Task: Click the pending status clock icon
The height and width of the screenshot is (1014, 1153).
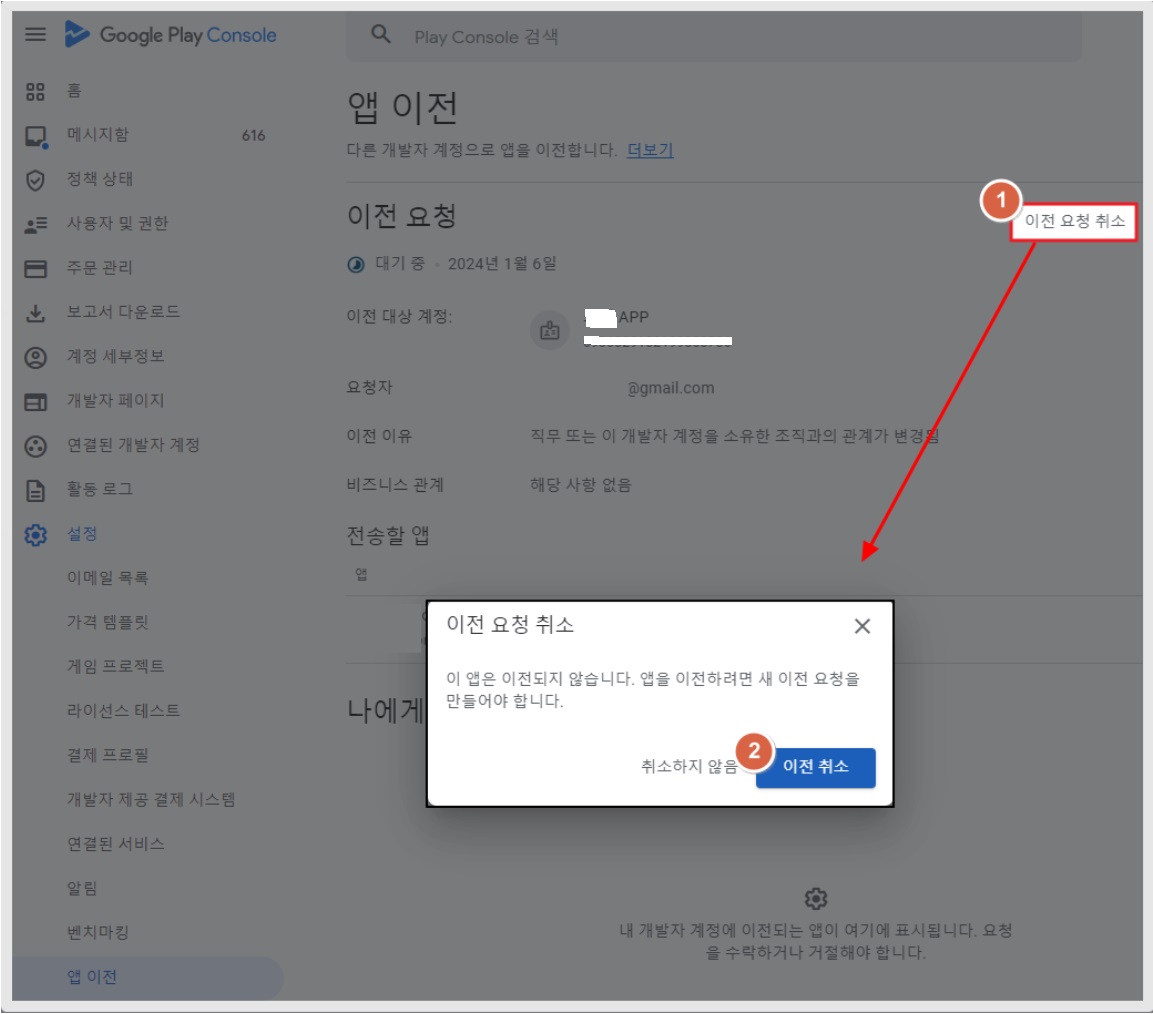Action: click(356, 265)
